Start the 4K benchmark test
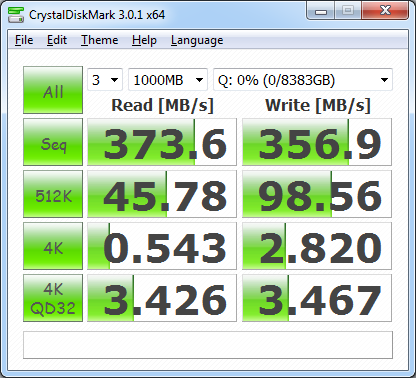416x378 pixels. (53, 246)
